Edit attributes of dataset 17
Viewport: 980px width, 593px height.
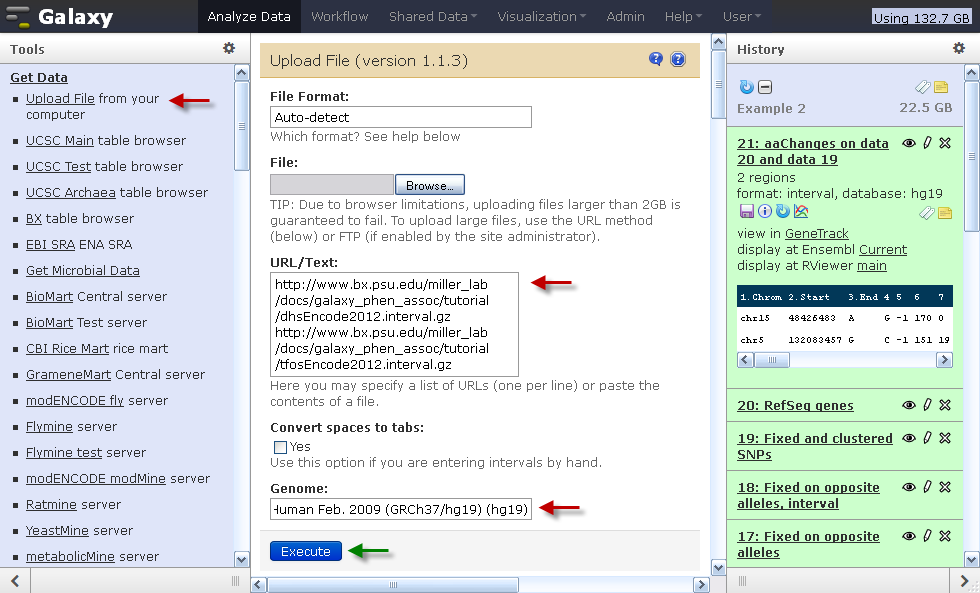pos(928,536)
